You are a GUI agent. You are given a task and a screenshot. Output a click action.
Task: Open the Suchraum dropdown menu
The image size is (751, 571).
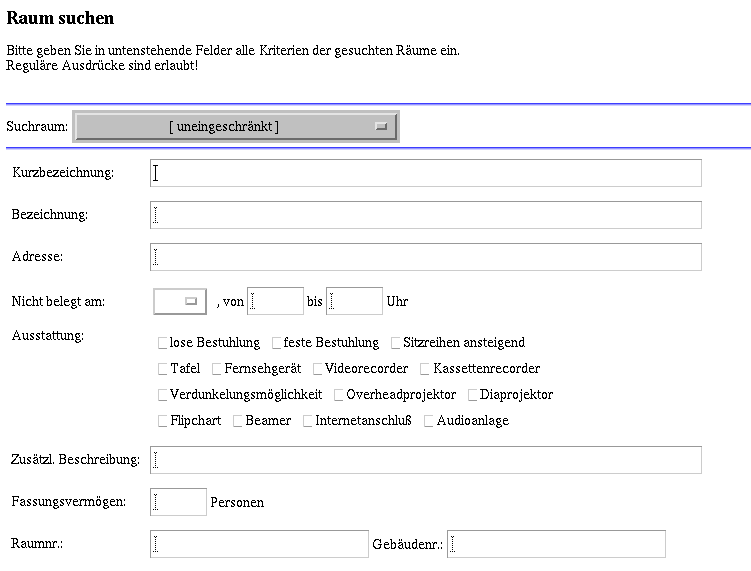click(x=236, y=127)
